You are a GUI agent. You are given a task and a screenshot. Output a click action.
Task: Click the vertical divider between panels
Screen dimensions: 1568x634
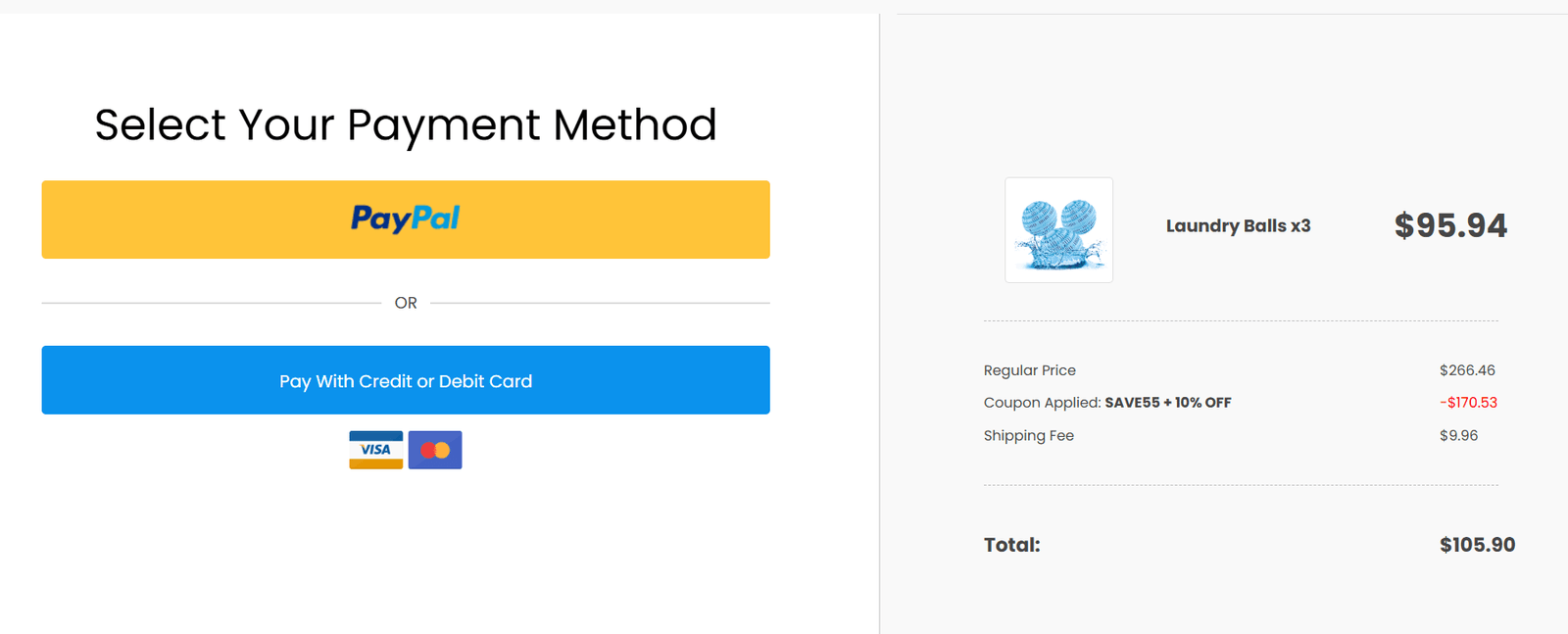pos(880,323)
